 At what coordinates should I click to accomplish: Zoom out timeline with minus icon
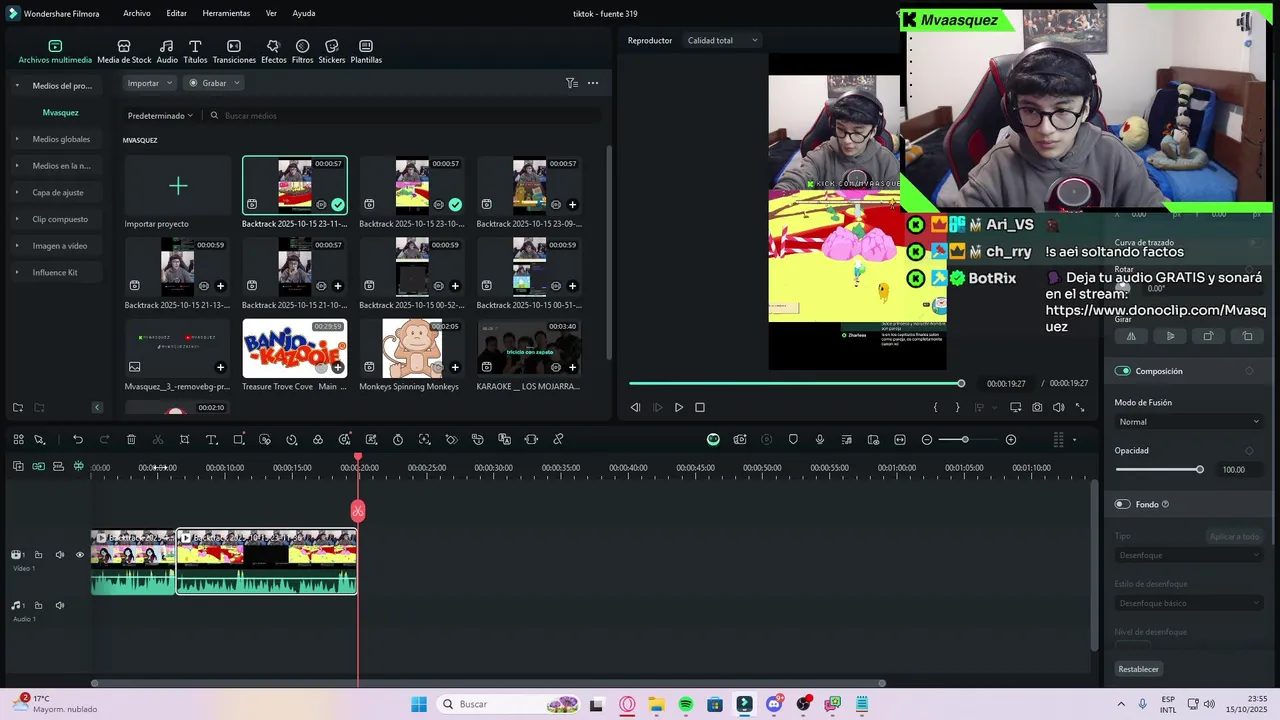pyautogui.click(x=927, y=440)
